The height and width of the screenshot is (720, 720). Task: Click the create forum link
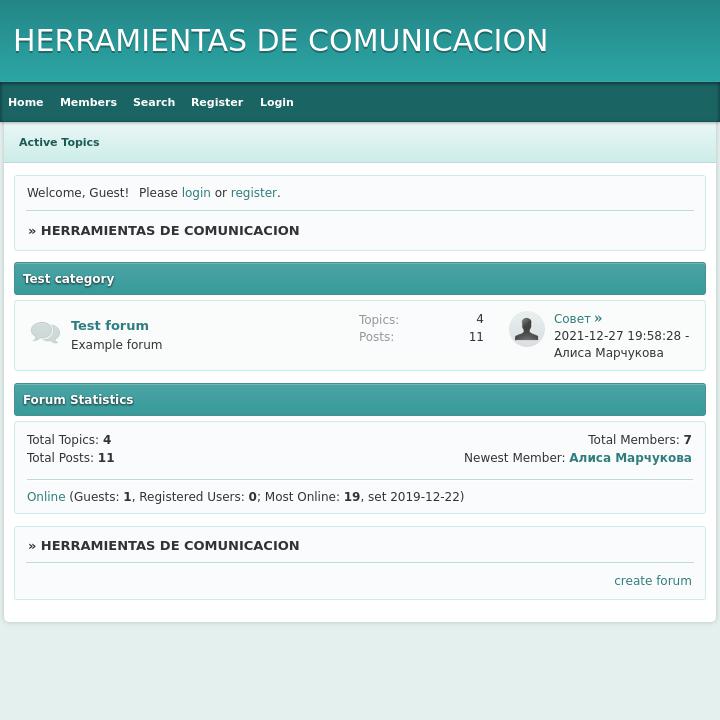pyautogui.click(x=652, y=581)
